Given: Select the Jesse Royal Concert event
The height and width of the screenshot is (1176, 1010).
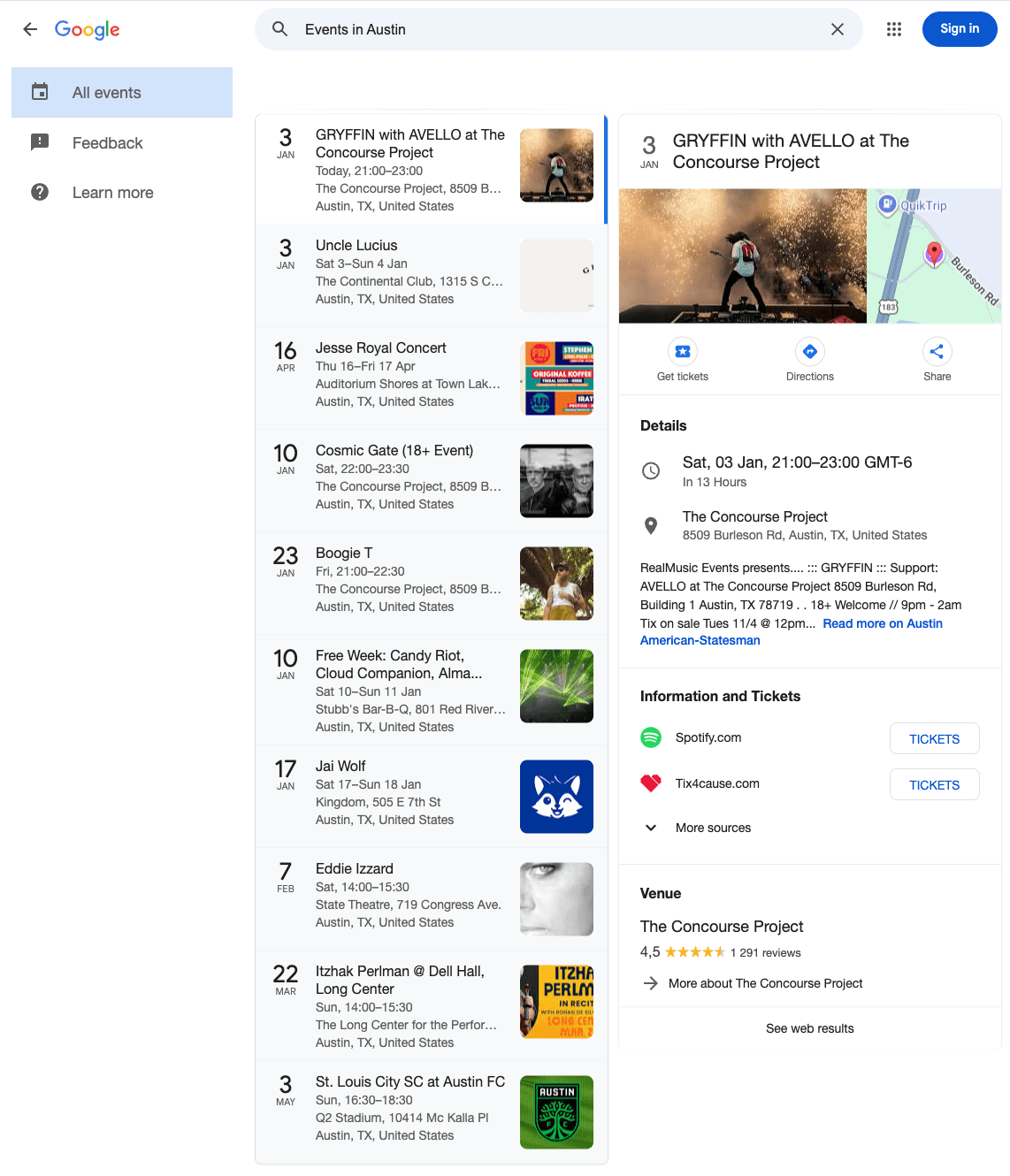Looking at the screenshot, I should pos(431,378).
